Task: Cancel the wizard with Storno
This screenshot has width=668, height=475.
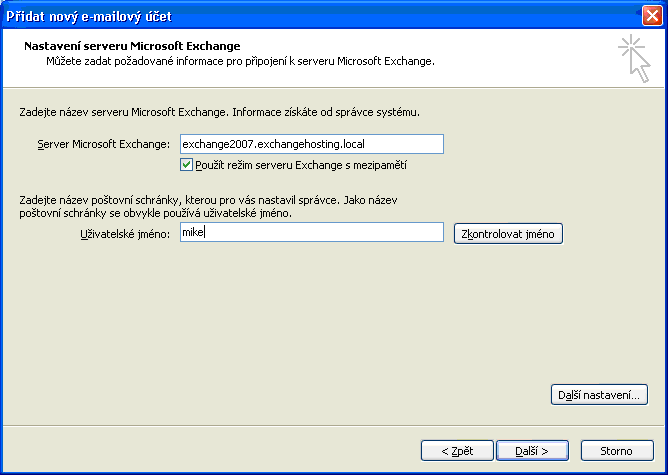Action: tap(616, 451)
